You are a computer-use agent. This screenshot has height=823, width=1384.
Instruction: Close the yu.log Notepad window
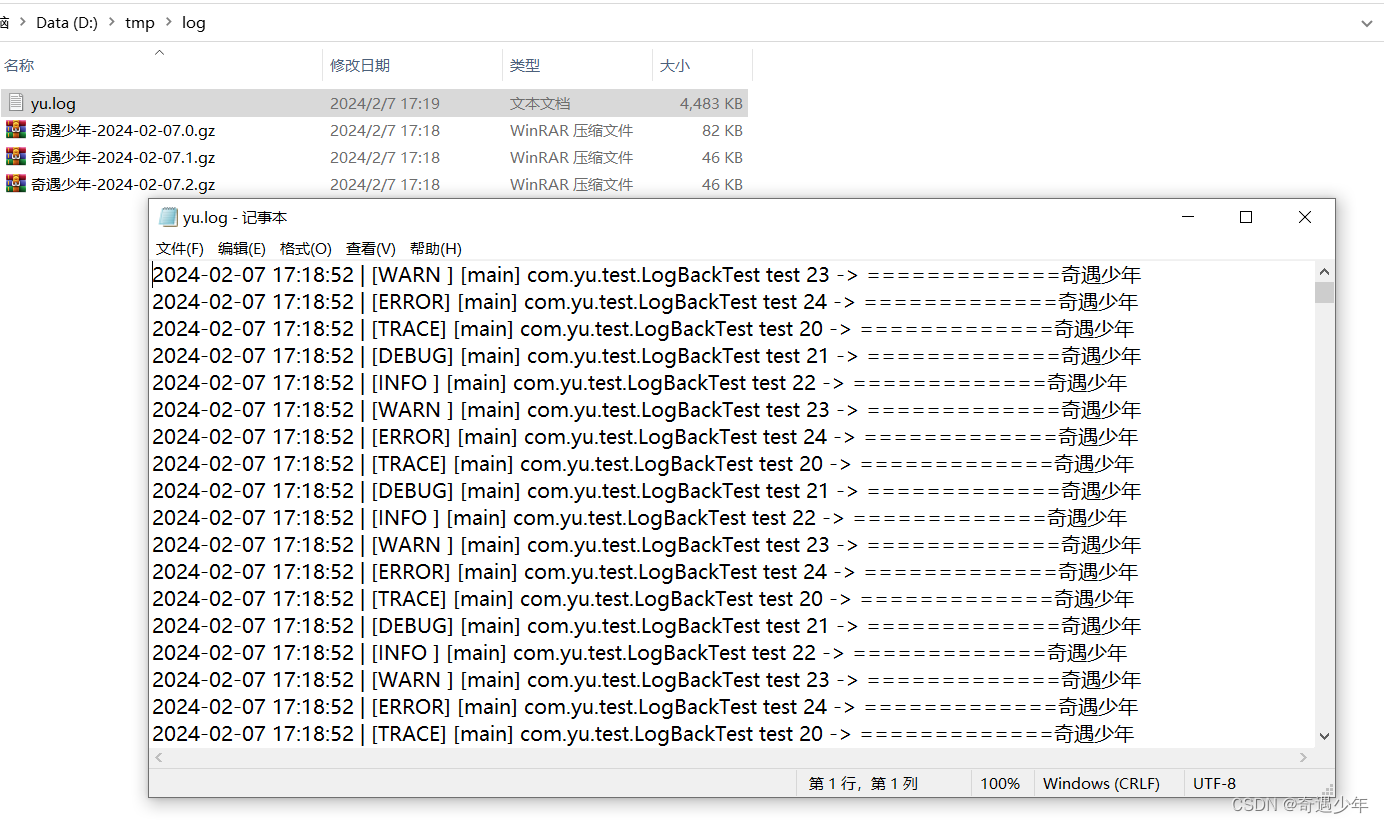click(1305, 217)
